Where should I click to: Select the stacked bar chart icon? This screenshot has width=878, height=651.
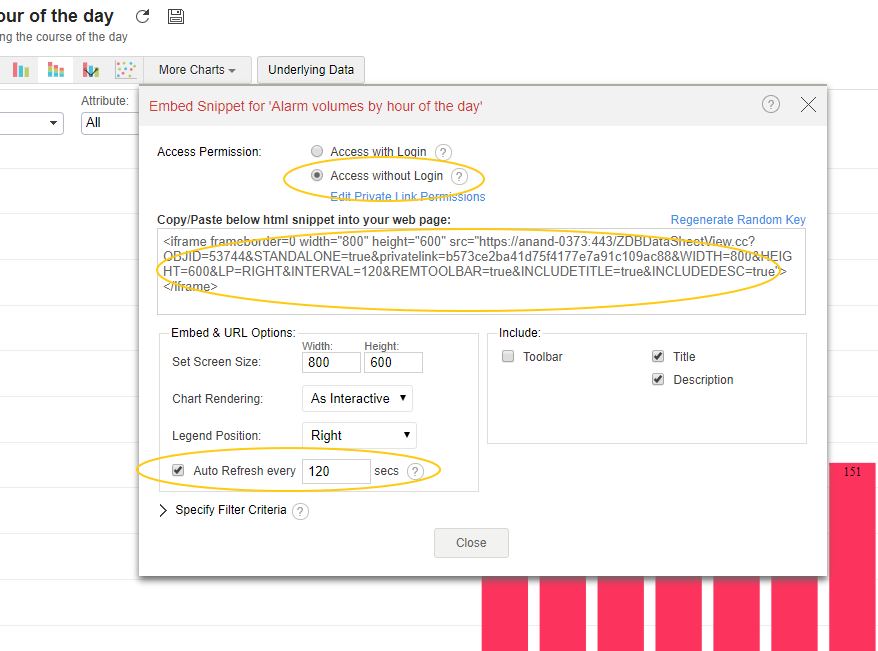pos(56,70)
